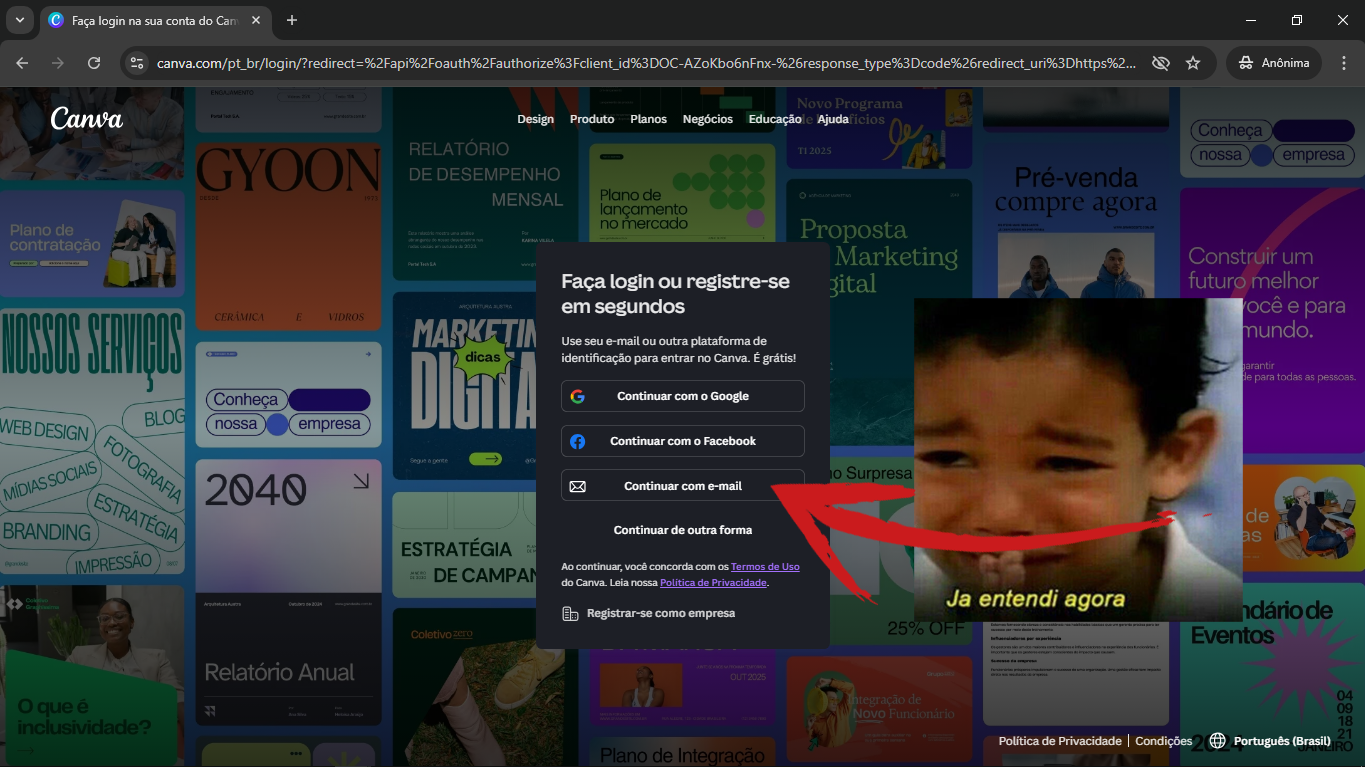The height and width of the screenshot is (767, 1365).
Task: Bookmark this page with the star icon
Action: (x=1193, y=63)
